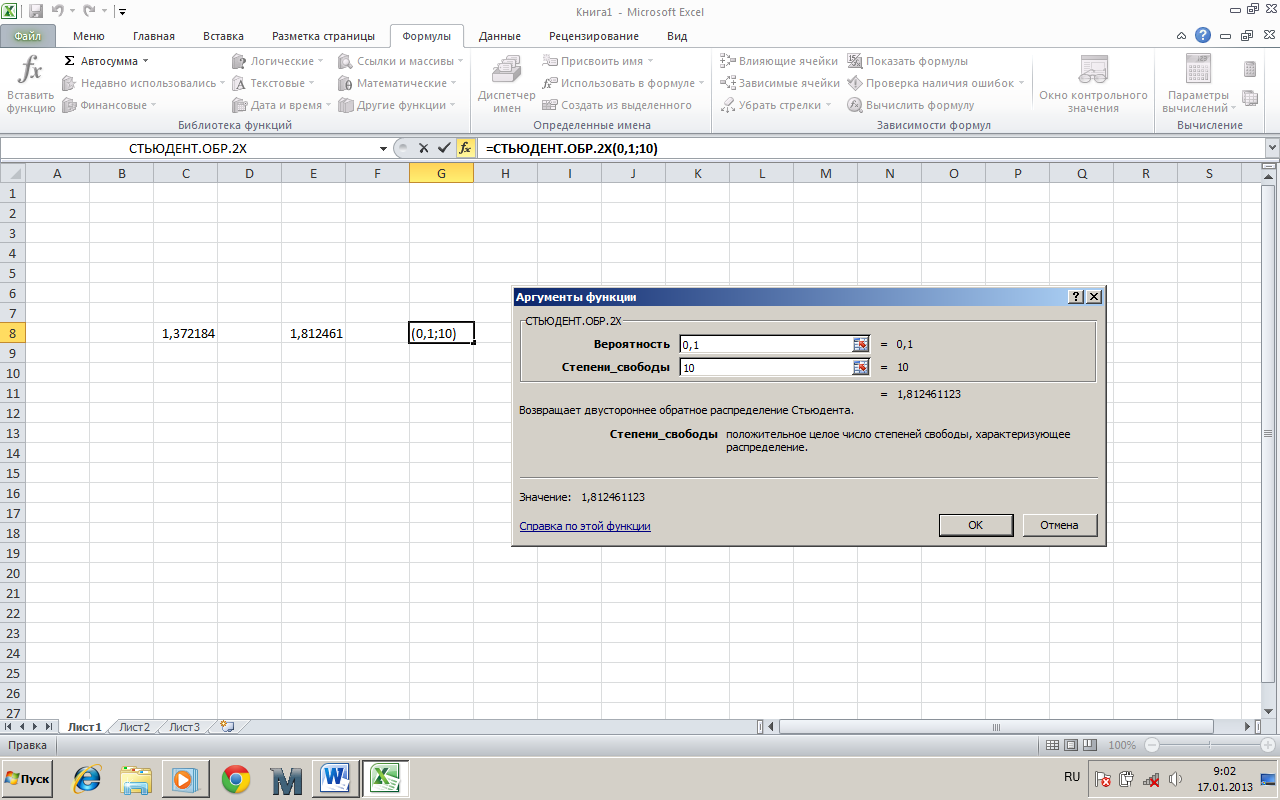Click Присвоить имя in Defined Names
This screenshot has width=1280, height=800.
tap(598, 61)
